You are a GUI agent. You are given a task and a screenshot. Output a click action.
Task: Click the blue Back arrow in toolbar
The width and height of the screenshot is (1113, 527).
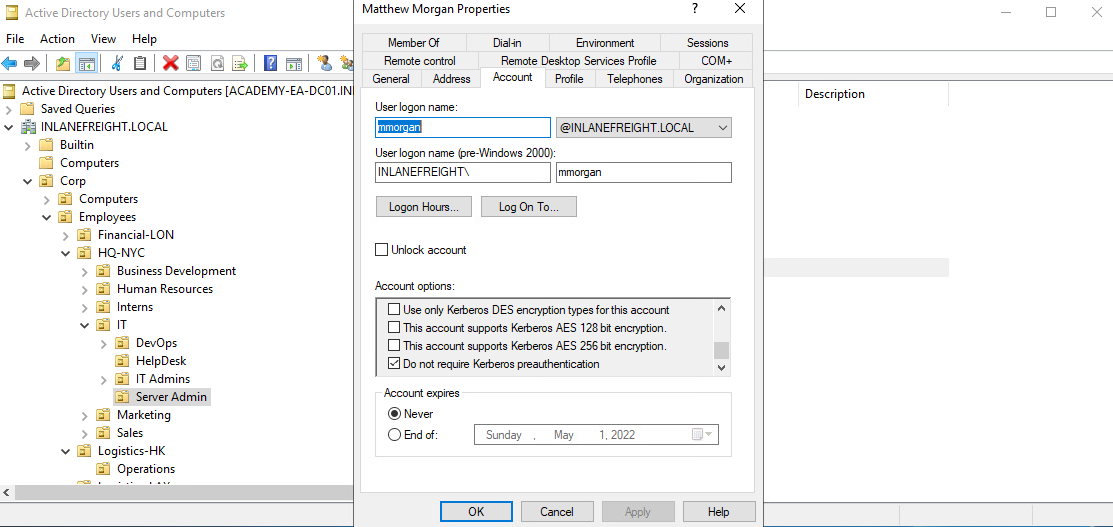(10, 64)
